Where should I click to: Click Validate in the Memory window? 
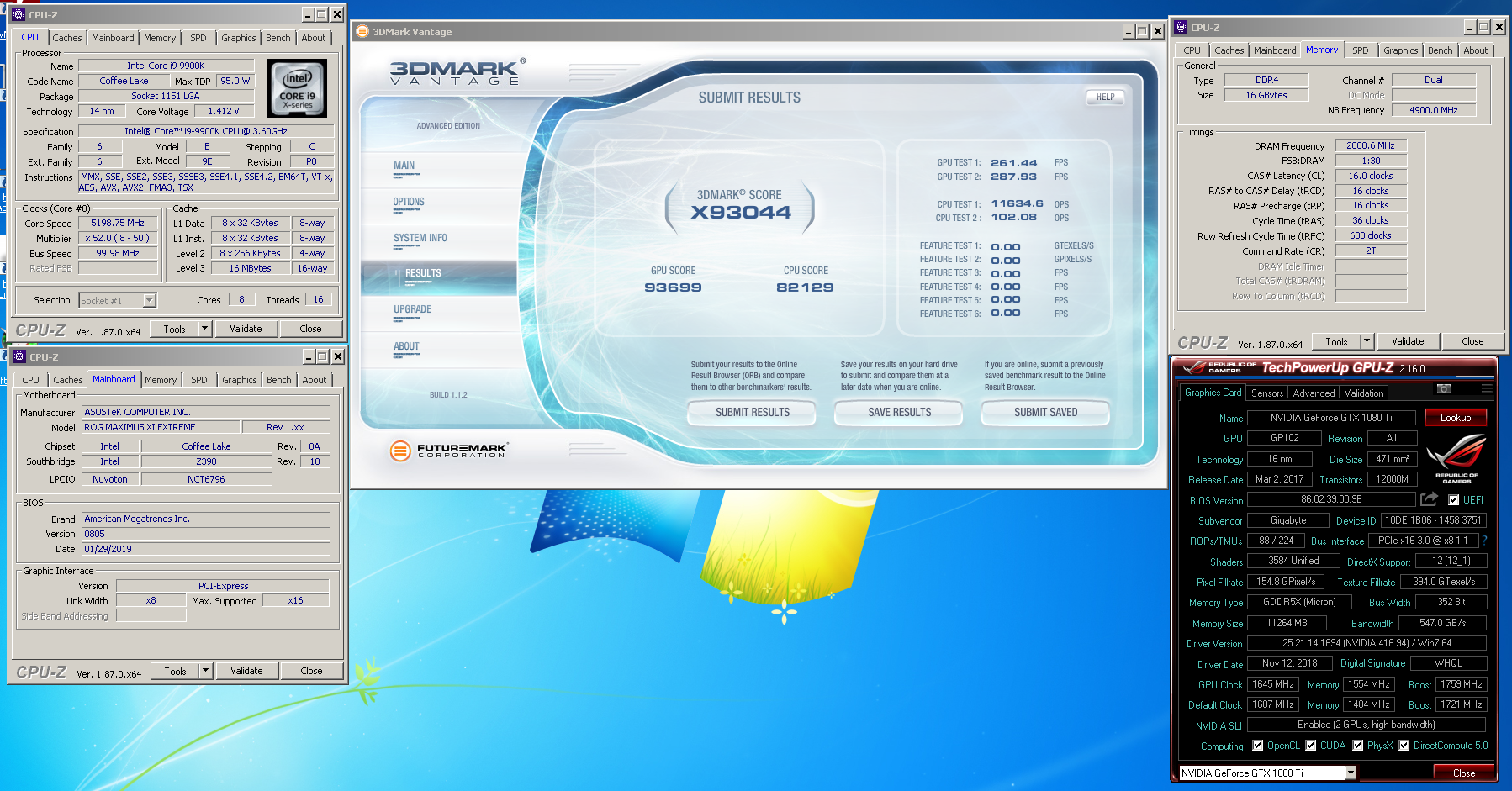tap(1408, 341)
